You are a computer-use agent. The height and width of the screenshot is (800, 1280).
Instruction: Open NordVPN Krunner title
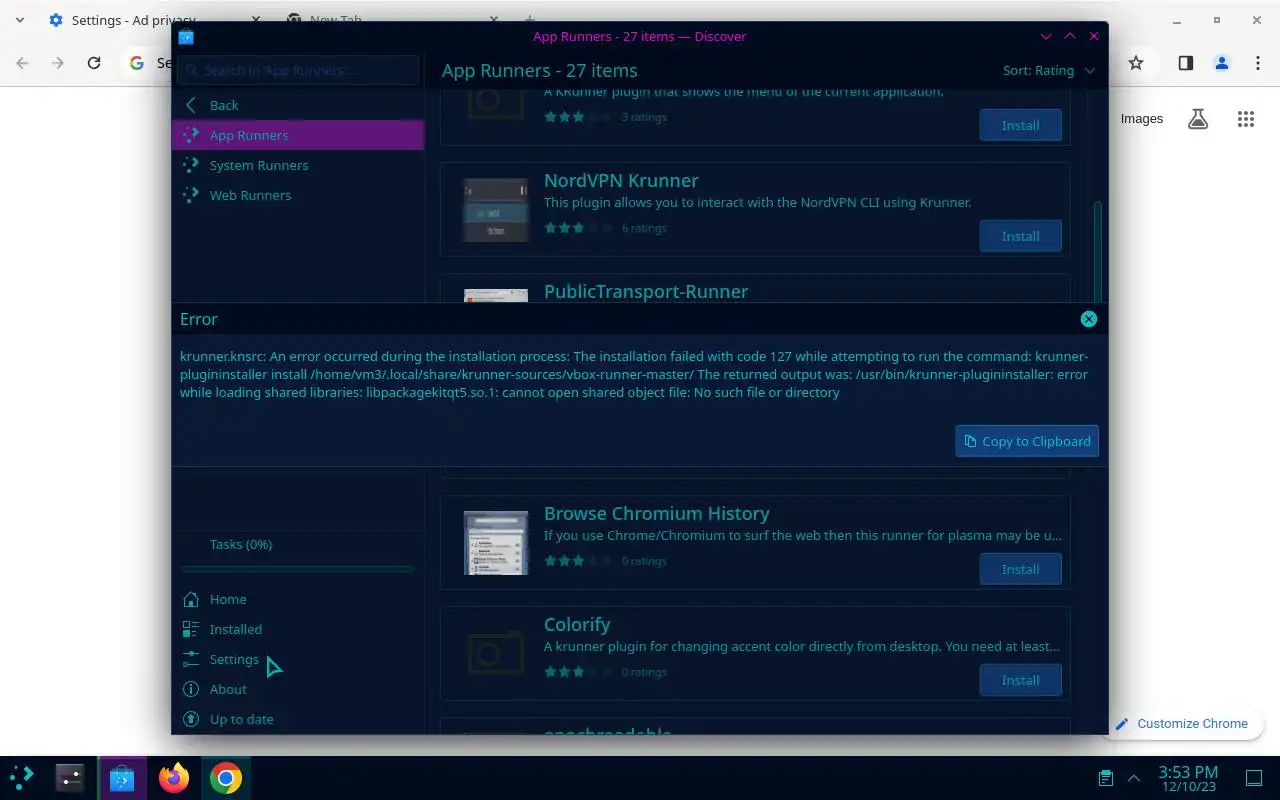pyautogui.click(x=621, y=181)
